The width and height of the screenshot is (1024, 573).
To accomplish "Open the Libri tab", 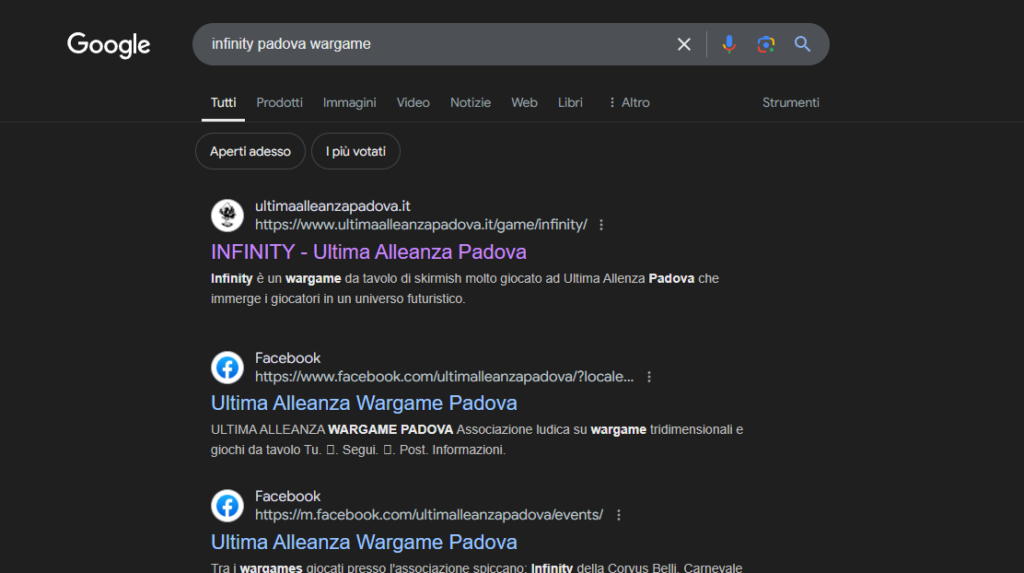I will [570, 103].
